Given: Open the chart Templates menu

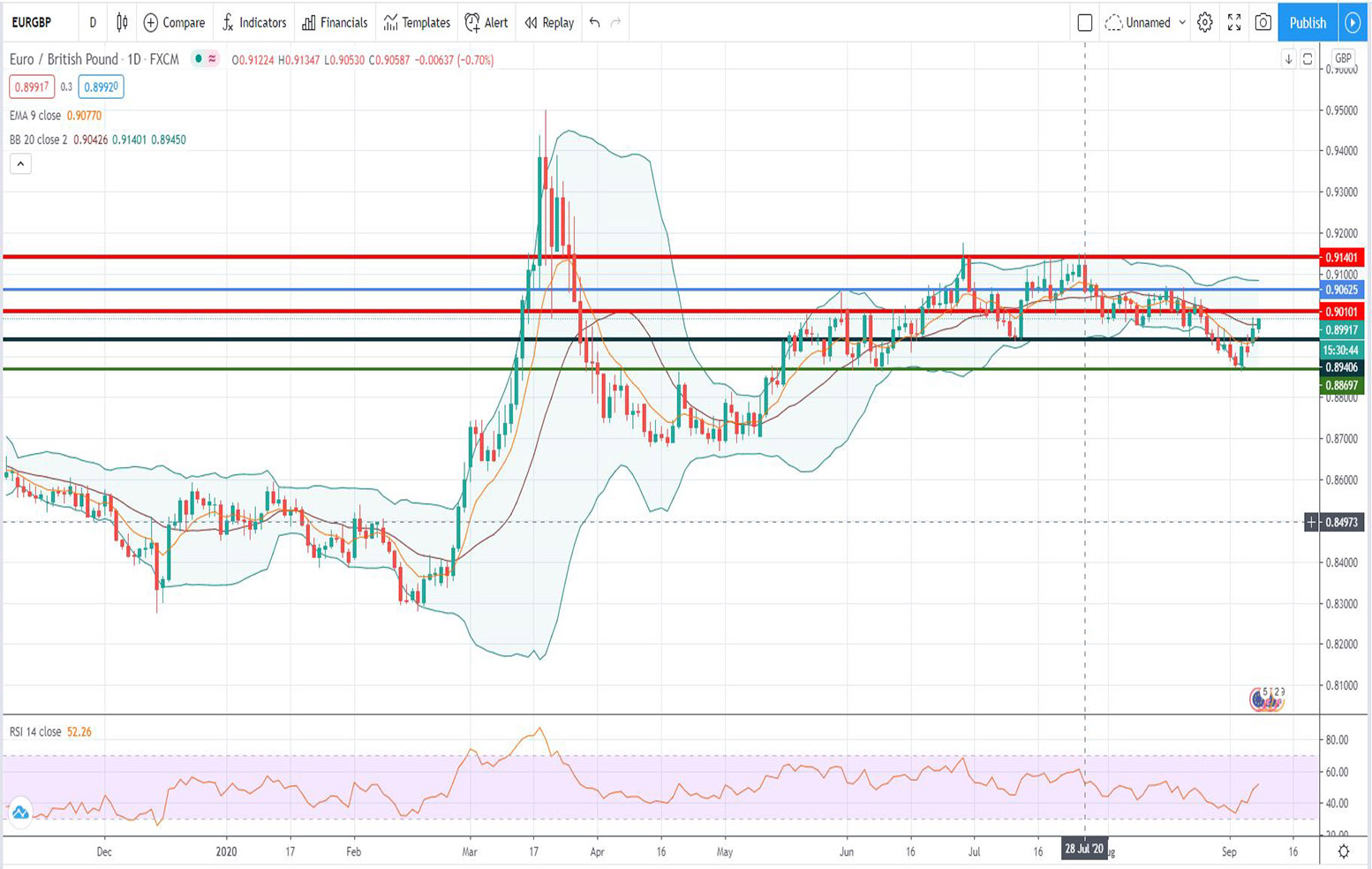Looking at the screenshot, I should click(415, 23).
